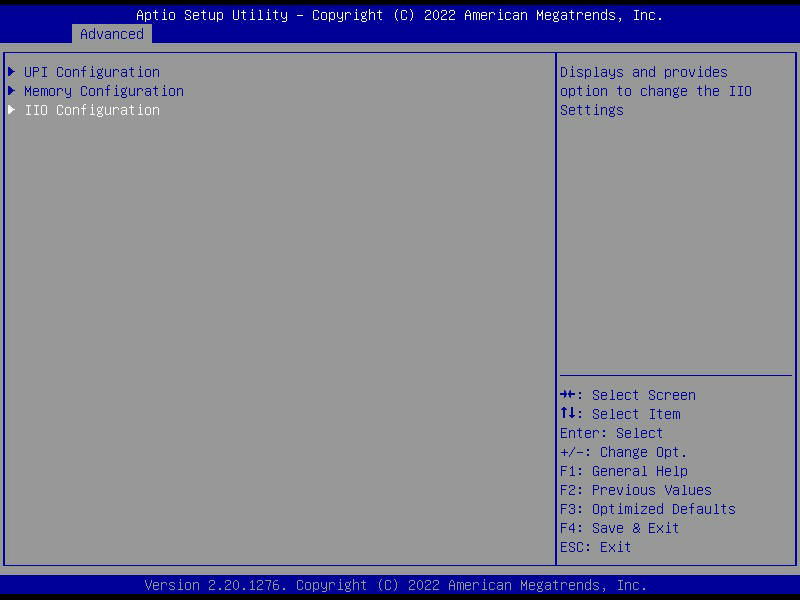The image size is (800, 600).
Task: Click the +/-: Change Opt. hint
Action: click(x=623, y=452)
